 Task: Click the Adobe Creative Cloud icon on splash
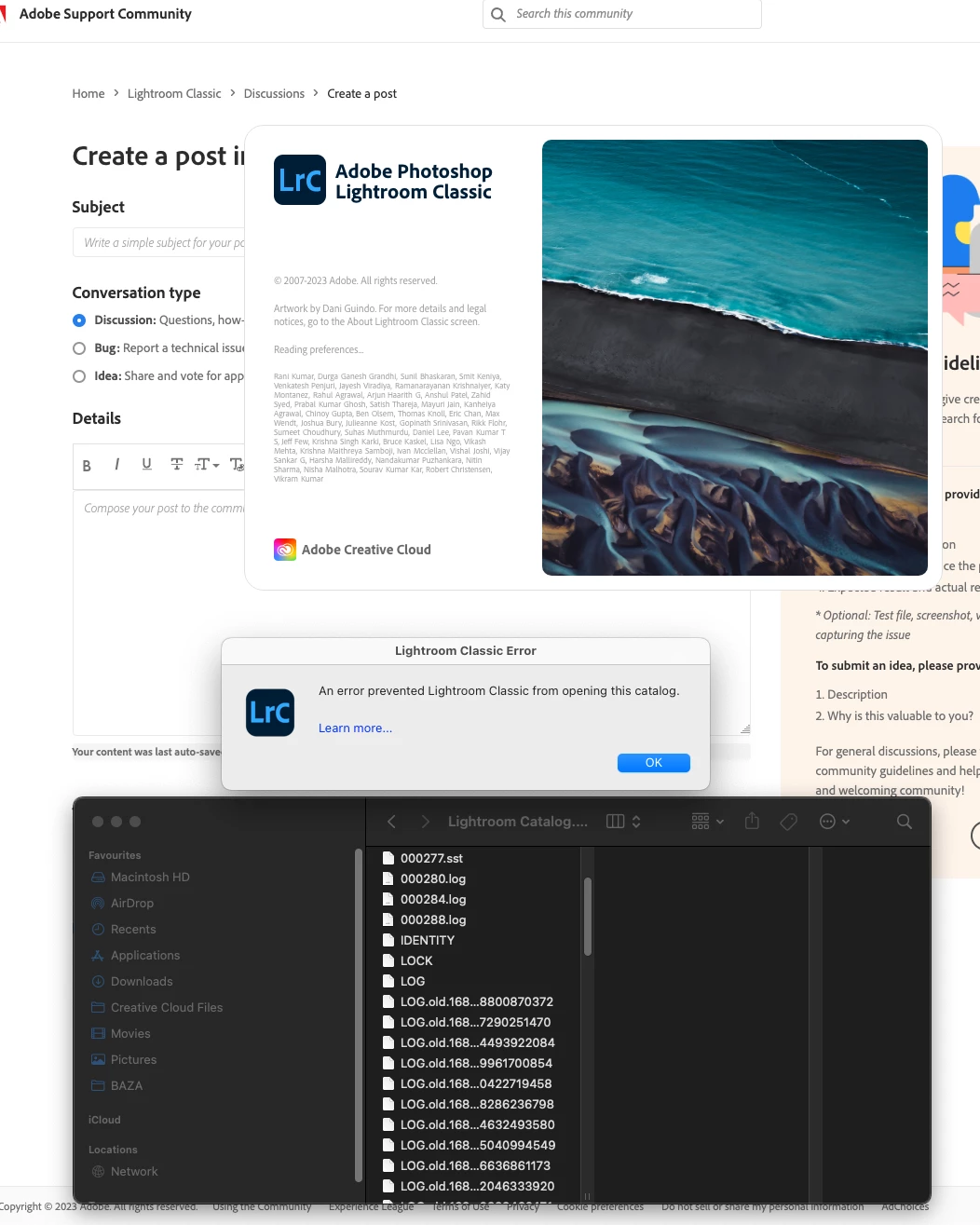click(x=285, y=550)
